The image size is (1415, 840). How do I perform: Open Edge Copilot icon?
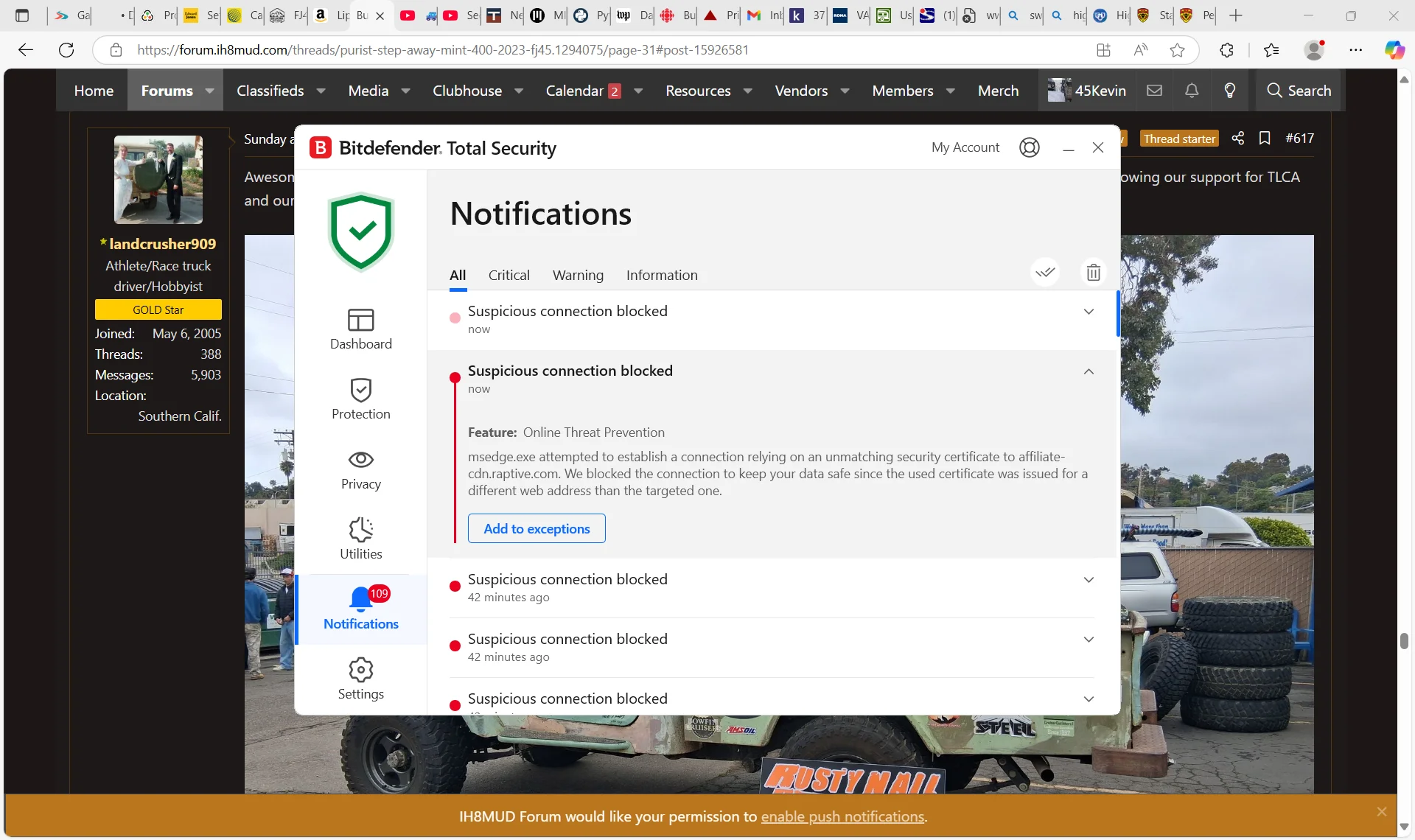(1394, 49)
